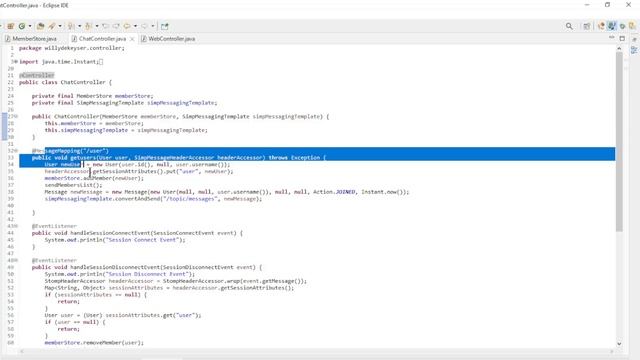640x360 pixels.
Task: Click the private final SimpMessagingTemplate line
Action: coord(124,103)
